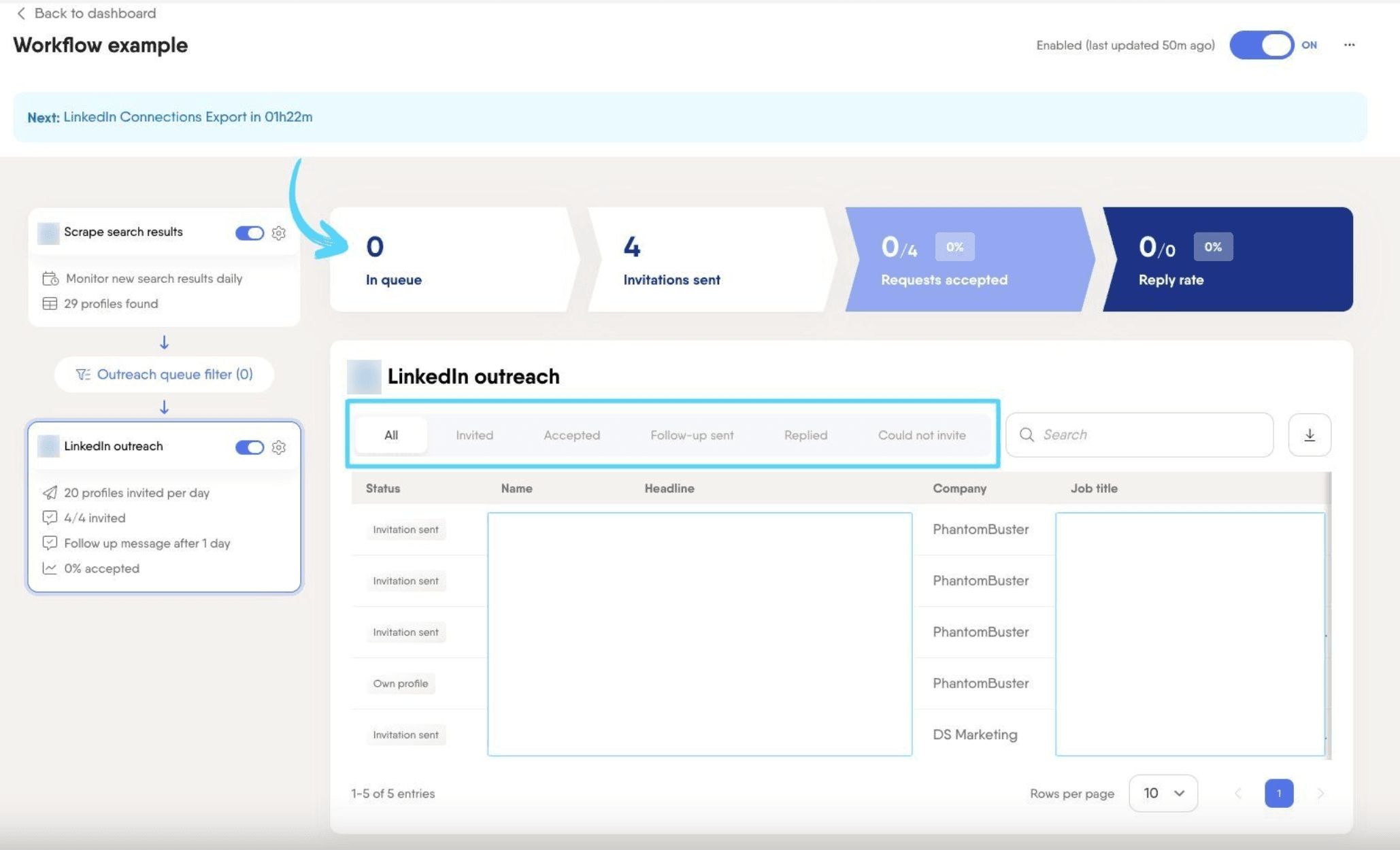
Task: Go back to dashboard
Action: click(x=86, y=13)
